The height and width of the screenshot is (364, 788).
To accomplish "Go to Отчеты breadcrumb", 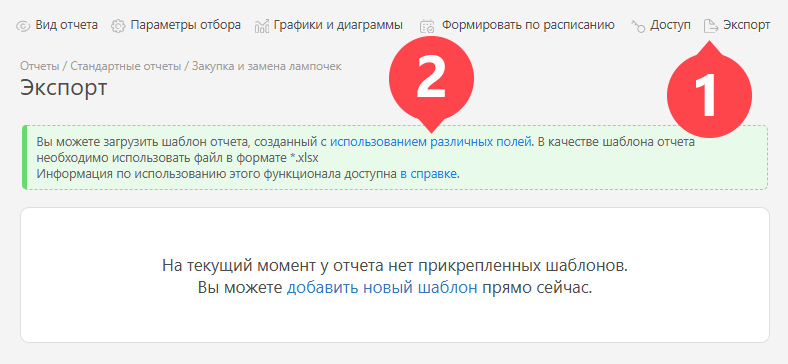I will 40,66.
